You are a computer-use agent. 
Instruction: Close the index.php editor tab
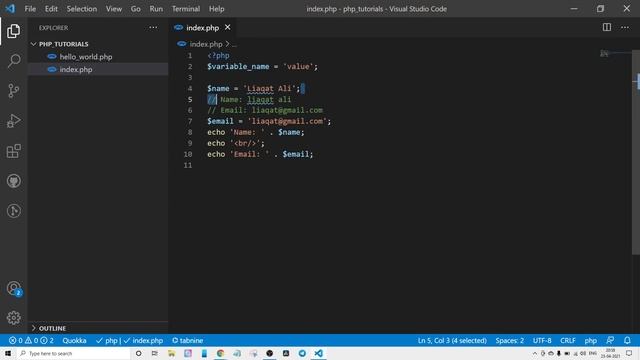227,27
